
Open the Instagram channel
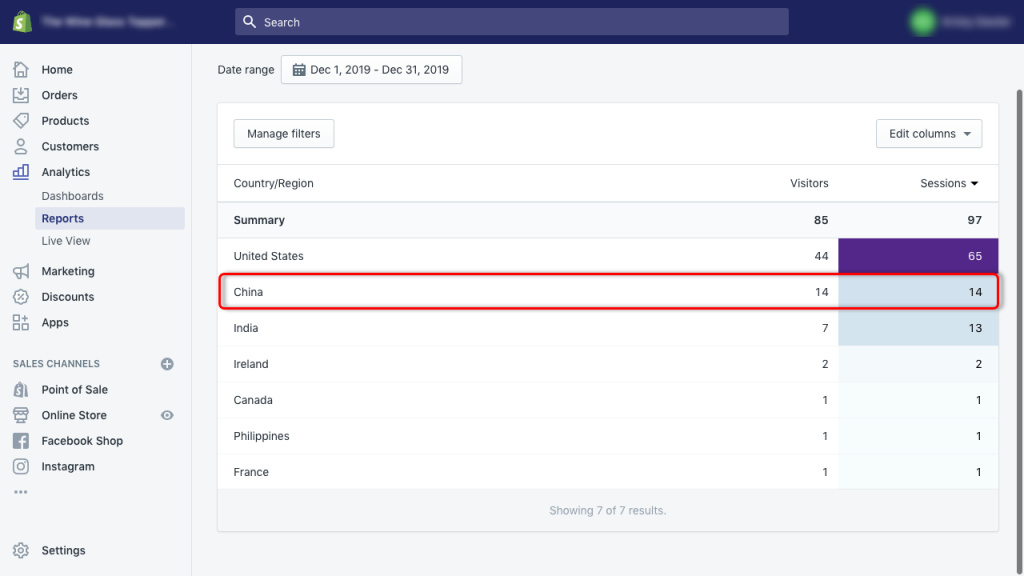[68, 466]
